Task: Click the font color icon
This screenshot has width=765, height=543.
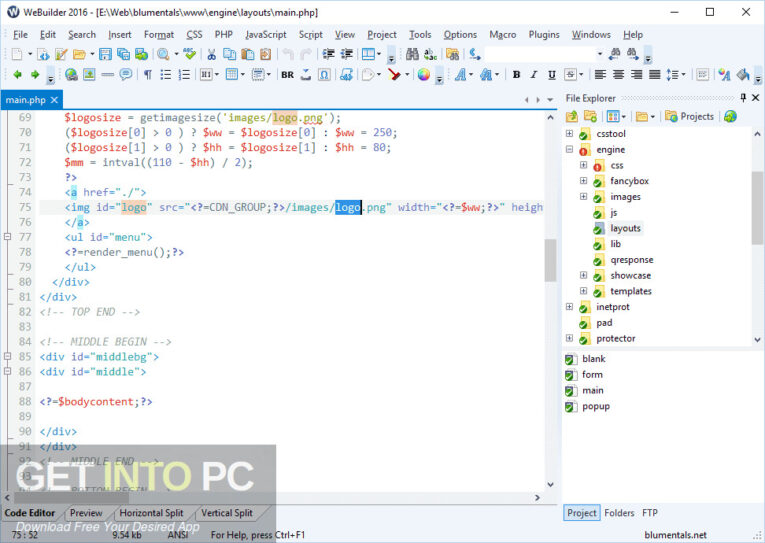Action: [725, 75]
